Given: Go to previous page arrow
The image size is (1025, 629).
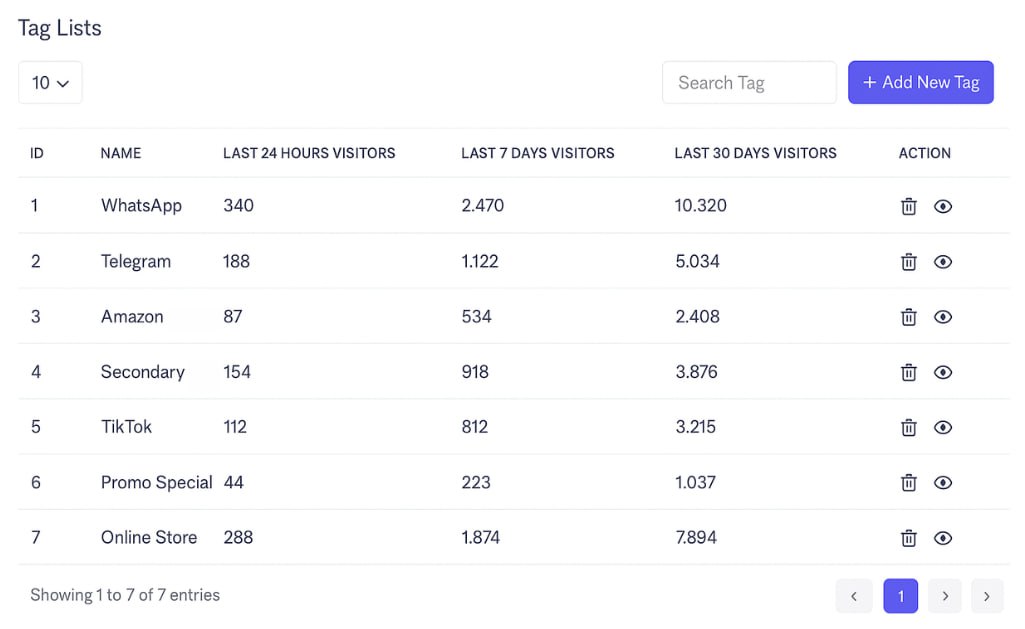Looking at the screenshot, I should pos(853,596).
